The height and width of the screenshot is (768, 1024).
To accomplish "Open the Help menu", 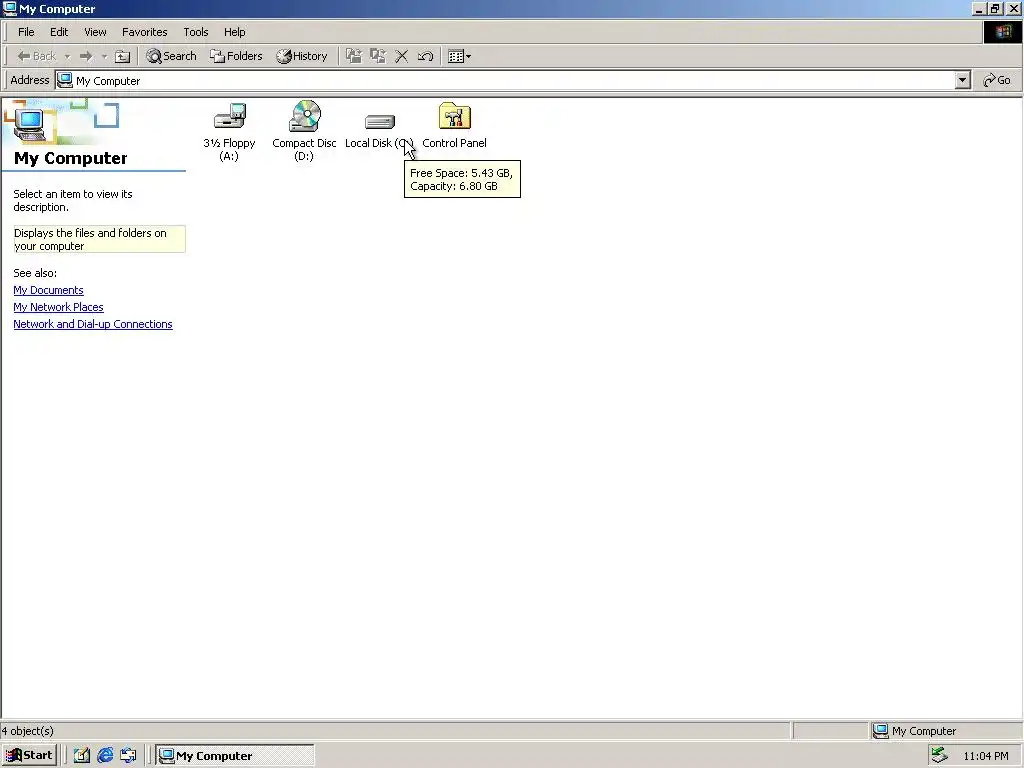I will pos(234,32).
